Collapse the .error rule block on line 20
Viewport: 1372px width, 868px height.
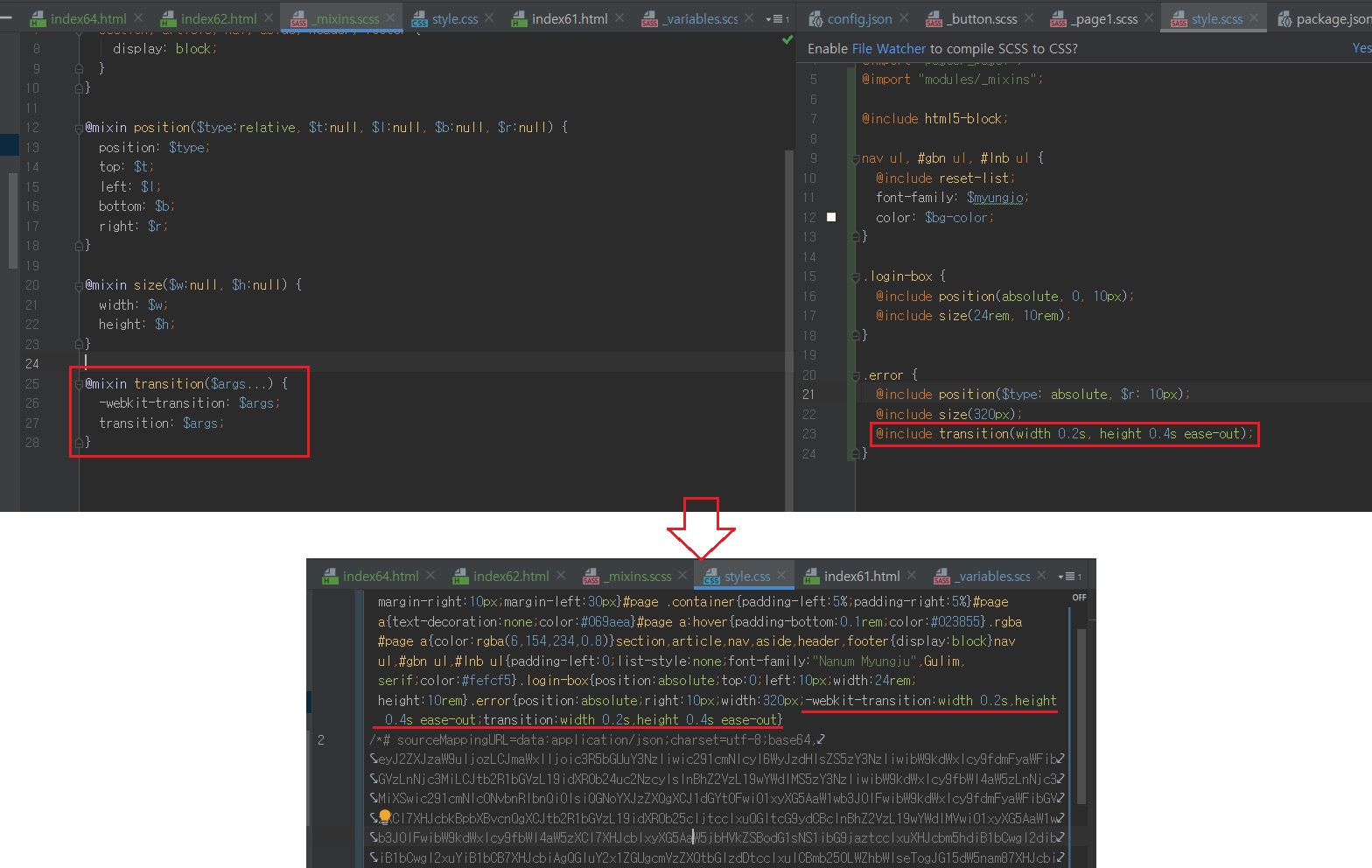(856, 375)
